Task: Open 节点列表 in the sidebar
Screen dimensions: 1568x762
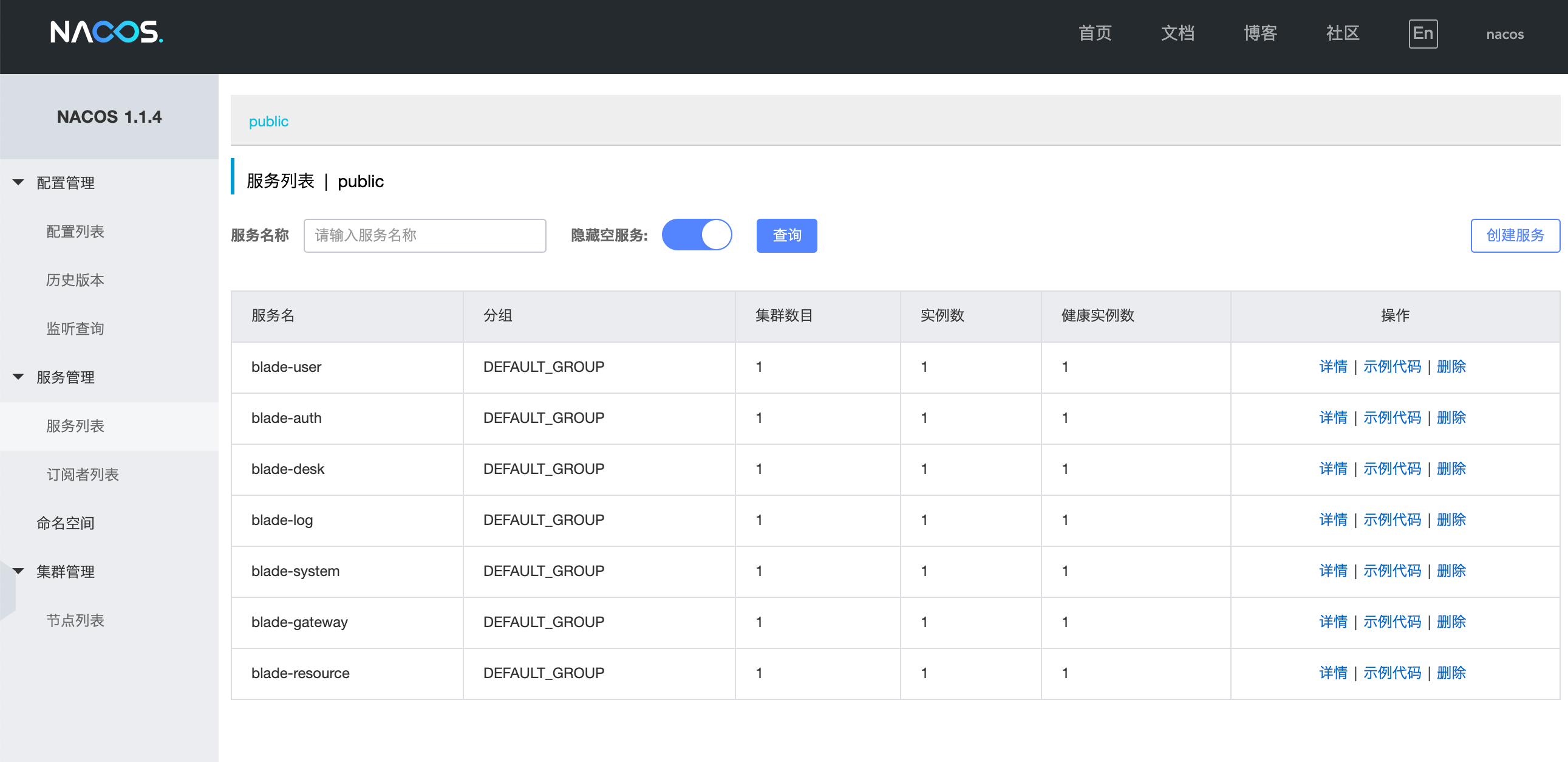Action: 75,620
